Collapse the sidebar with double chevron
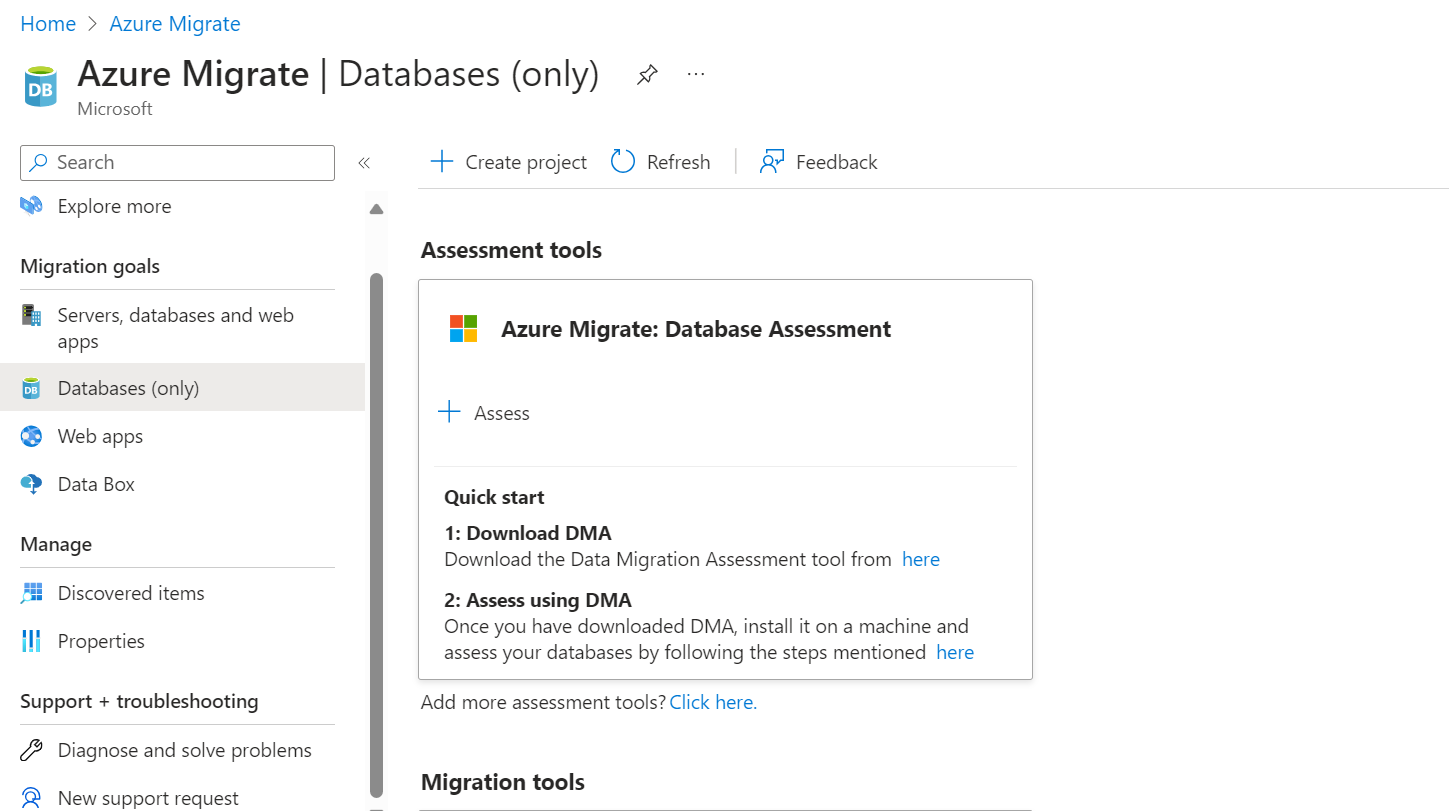 point(364,163)
